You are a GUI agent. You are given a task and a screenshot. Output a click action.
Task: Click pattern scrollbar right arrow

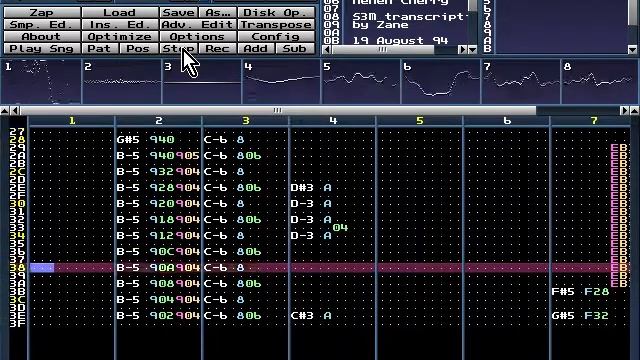624,110
